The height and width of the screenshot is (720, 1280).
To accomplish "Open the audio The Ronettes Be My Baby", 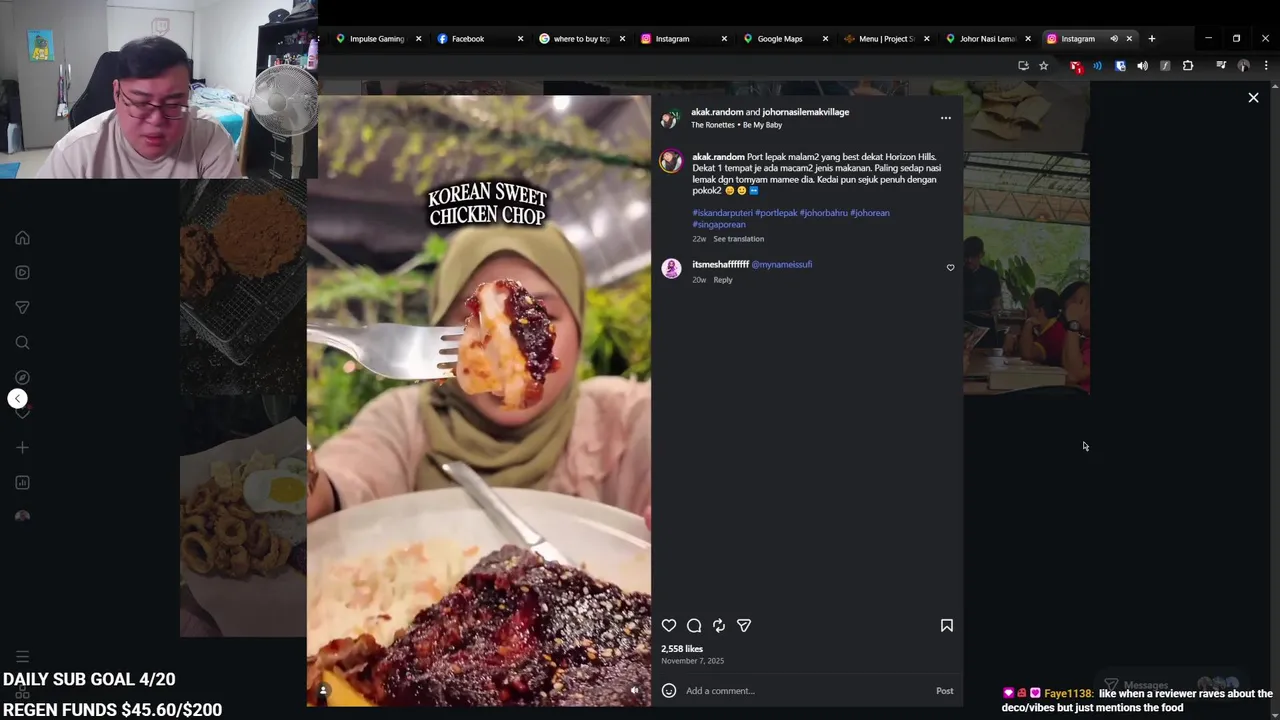I will (x=737, y=125).
